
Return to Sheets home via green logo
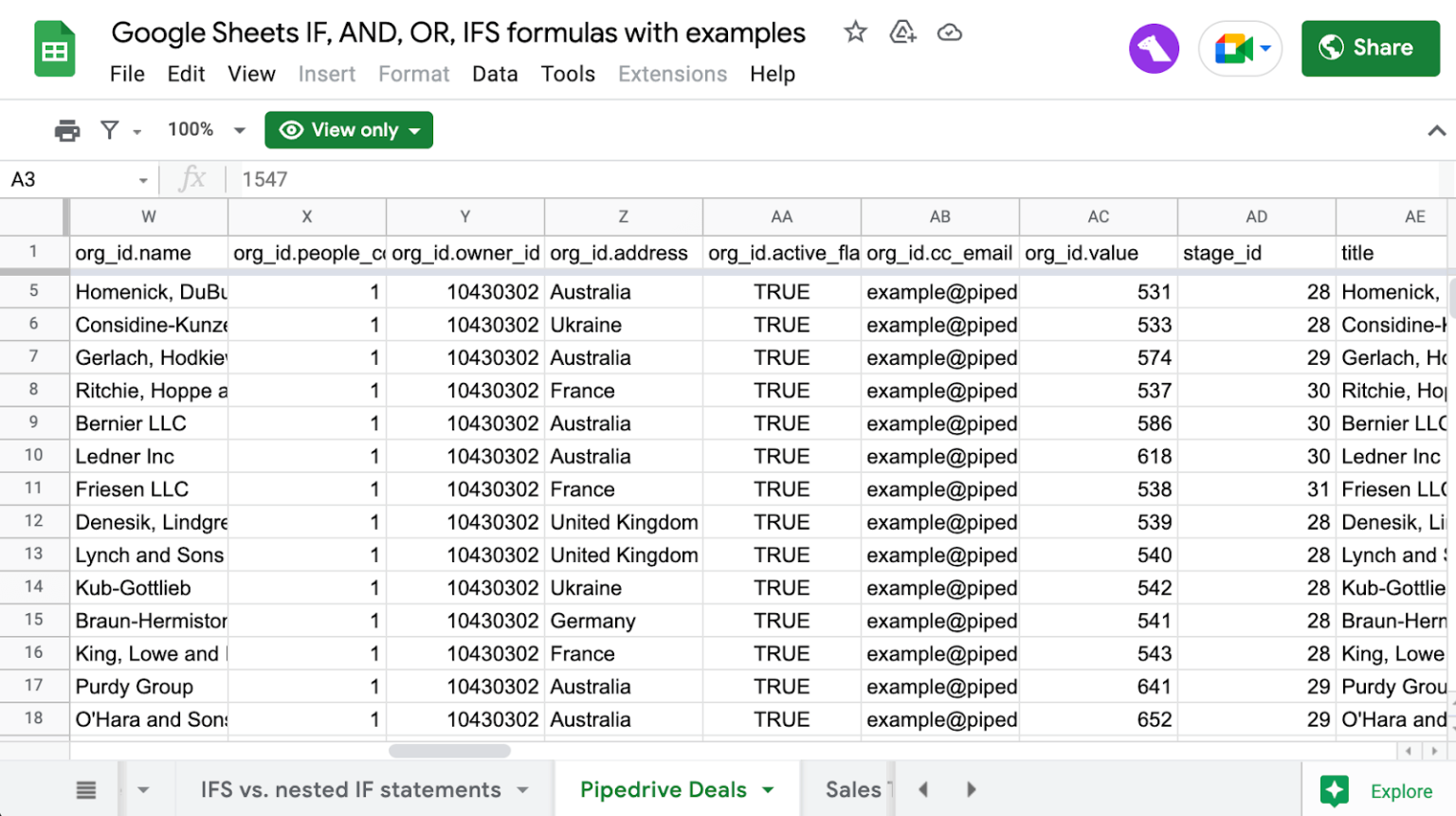(x=54, y=48)
